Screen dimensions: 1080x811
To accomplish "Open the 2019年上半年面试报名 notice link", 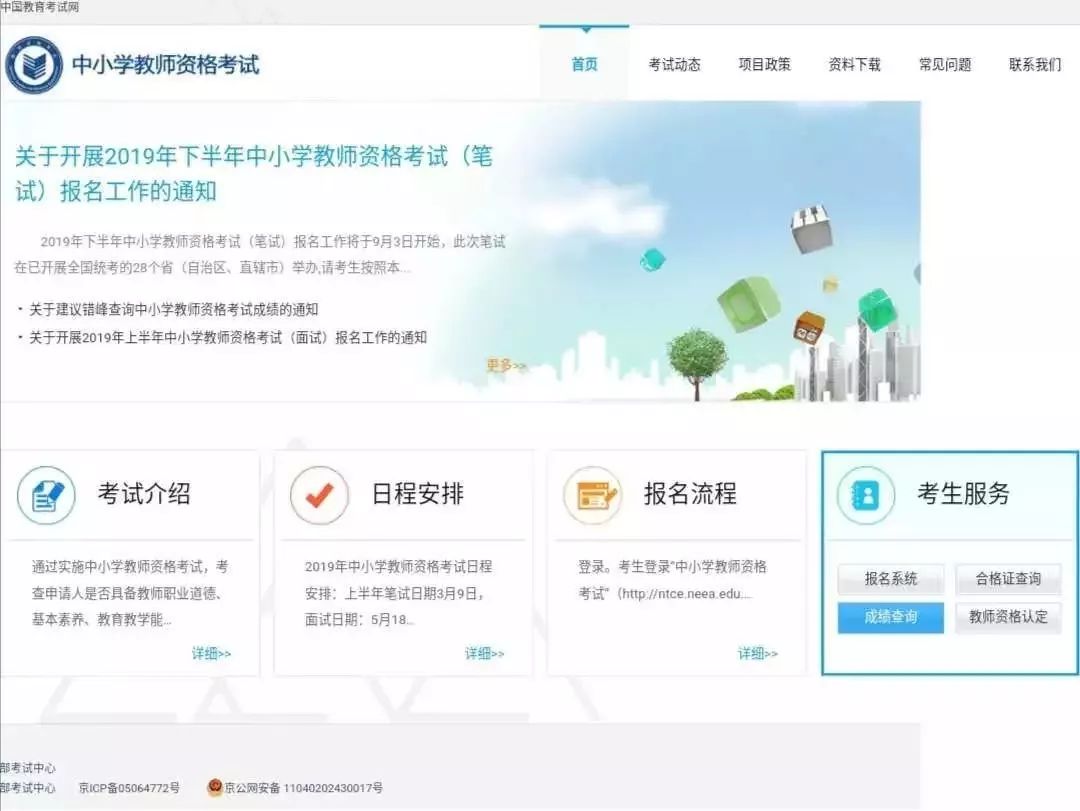I will tap(228, 338).
